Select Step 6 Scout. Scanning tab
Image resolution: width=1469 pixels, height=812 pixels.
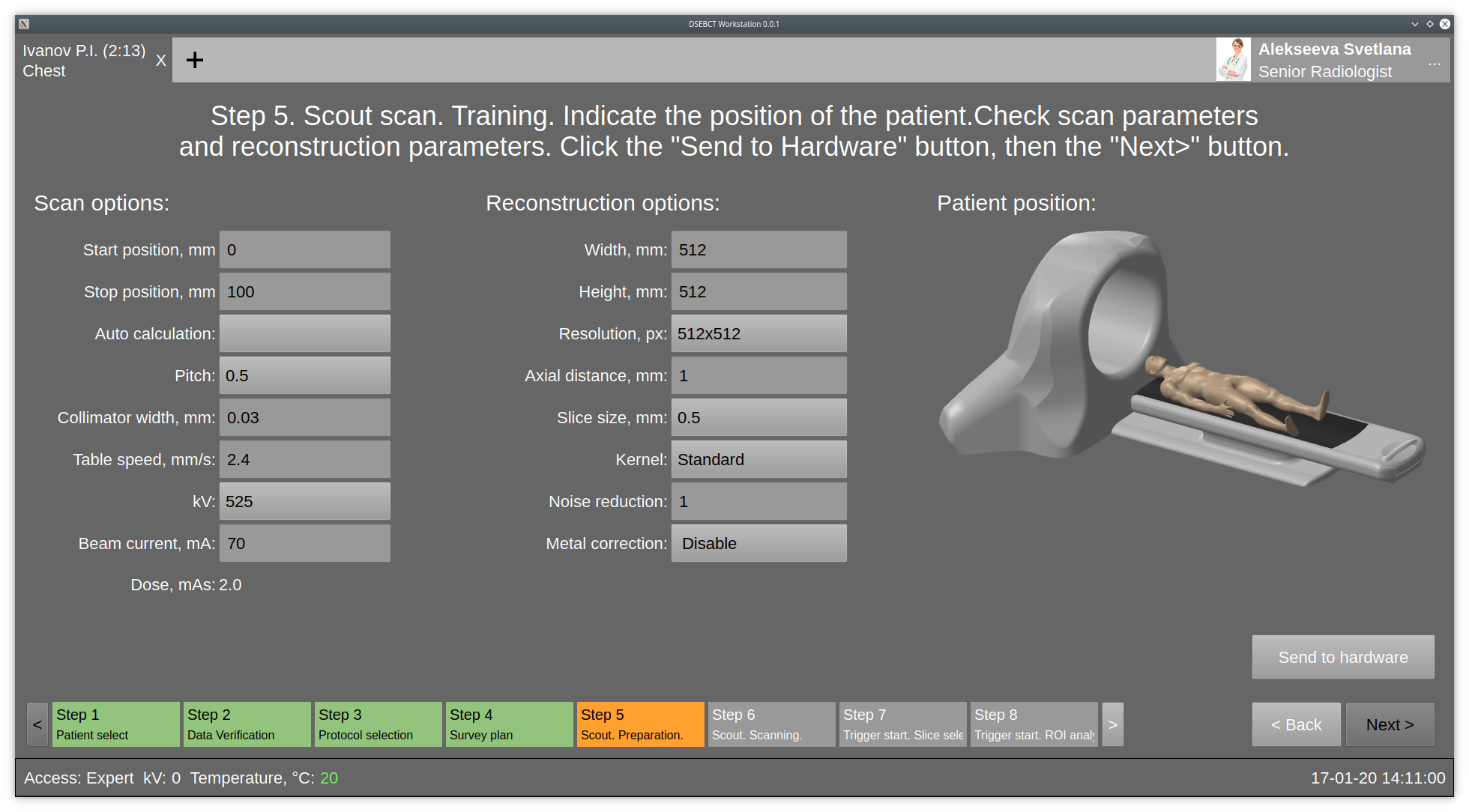771,724
